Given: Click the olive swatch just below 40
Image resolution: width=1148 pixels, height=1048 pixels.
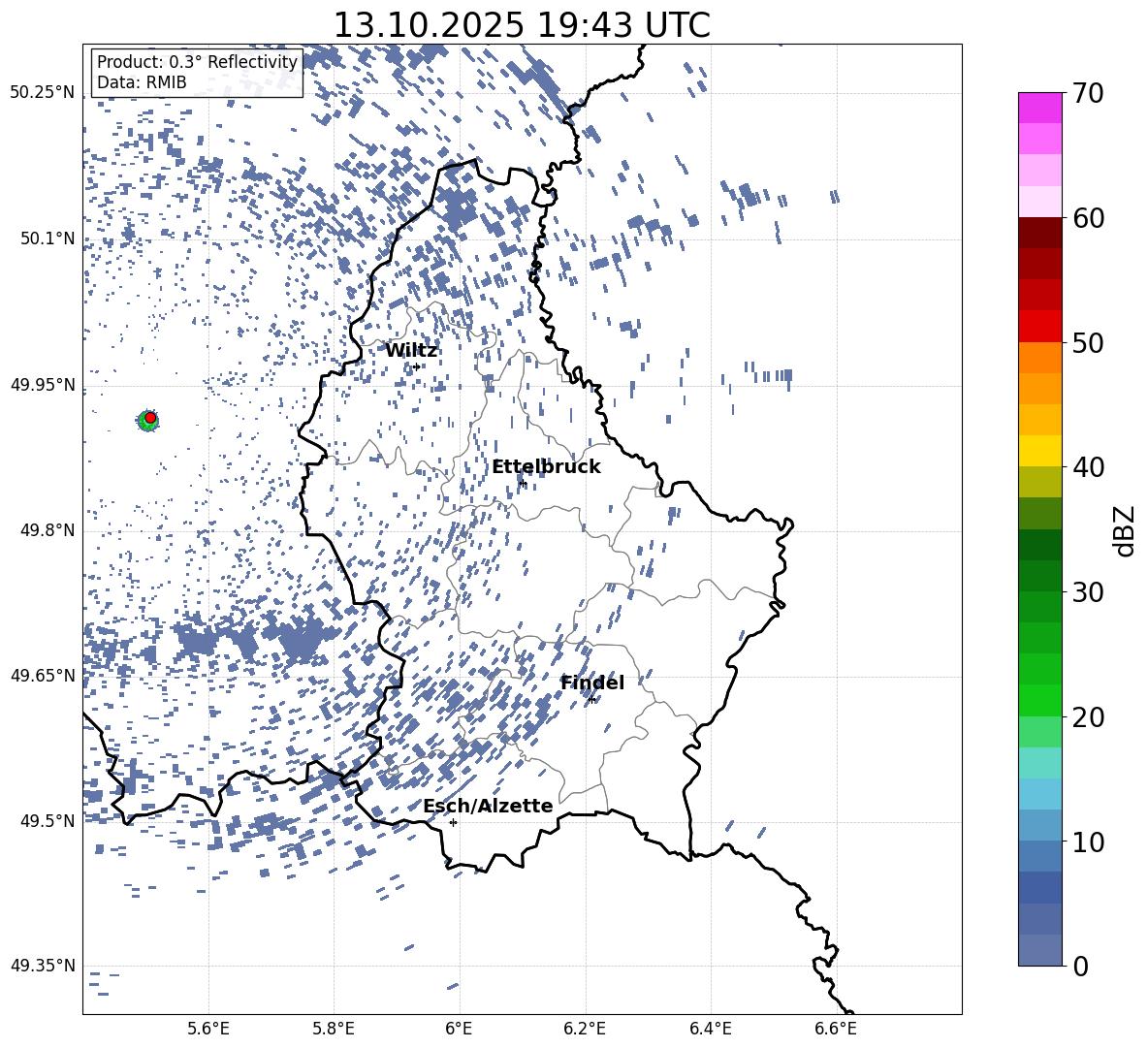Looking at the screenshot, I should [1040, 482].
